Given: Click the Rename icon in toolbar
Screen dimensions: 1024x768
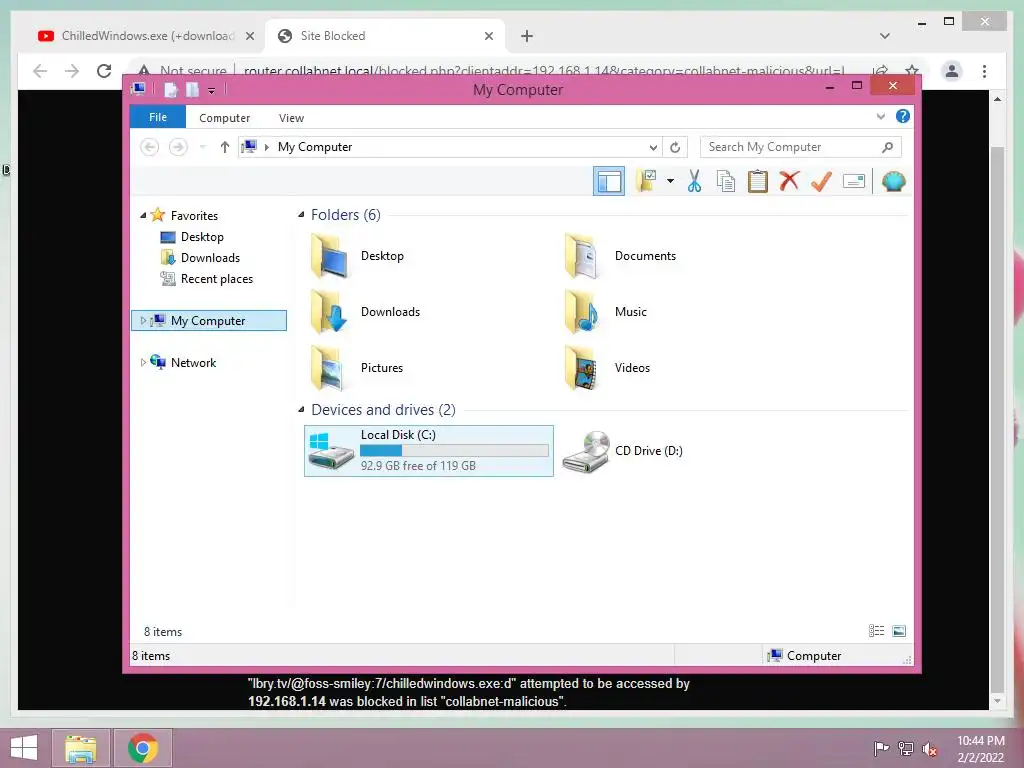Looking at the screenshot, I should click(x=854, y=181).
